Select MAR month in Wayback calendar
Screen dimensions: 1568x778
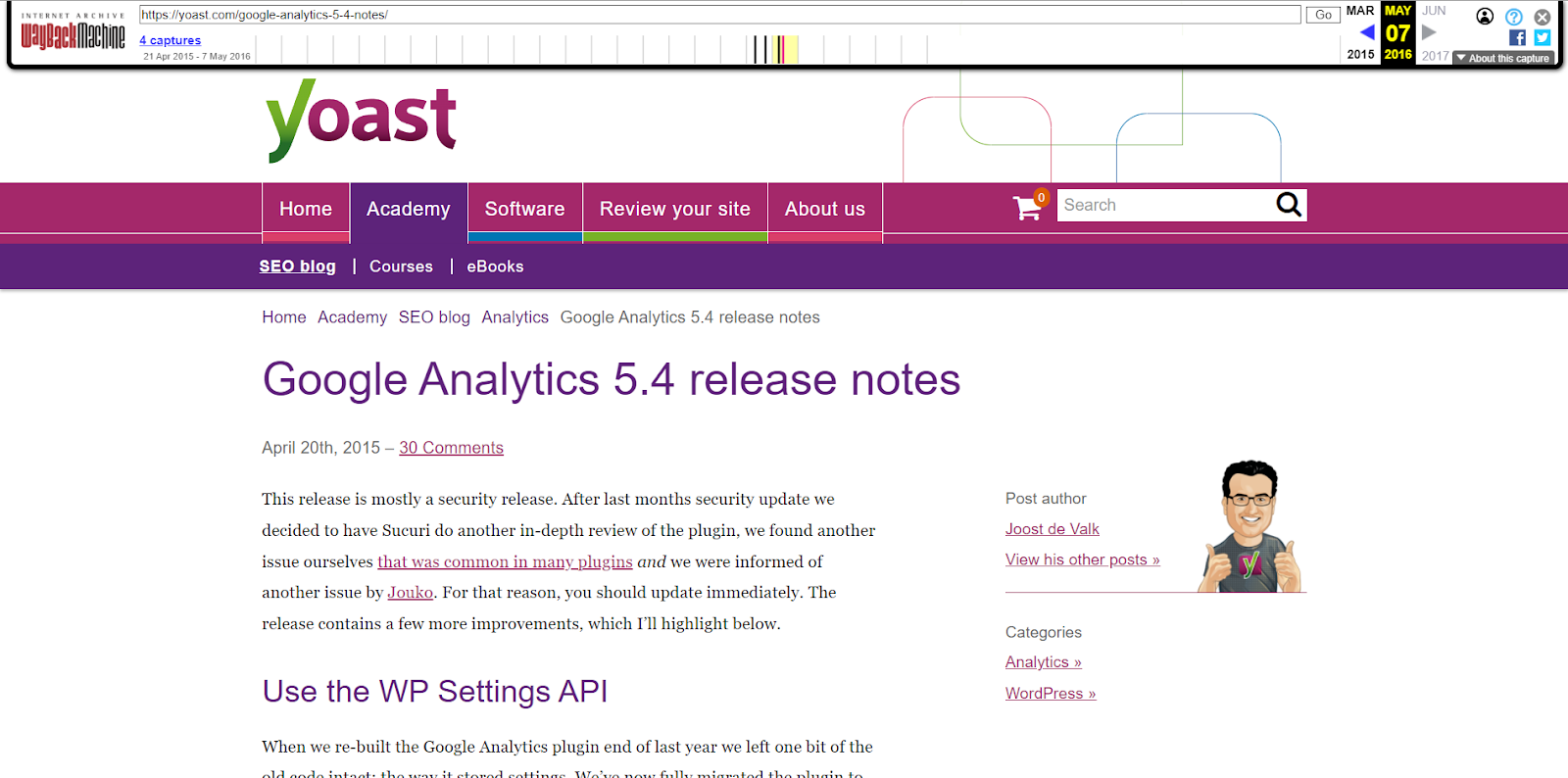tap(1360, 11)
